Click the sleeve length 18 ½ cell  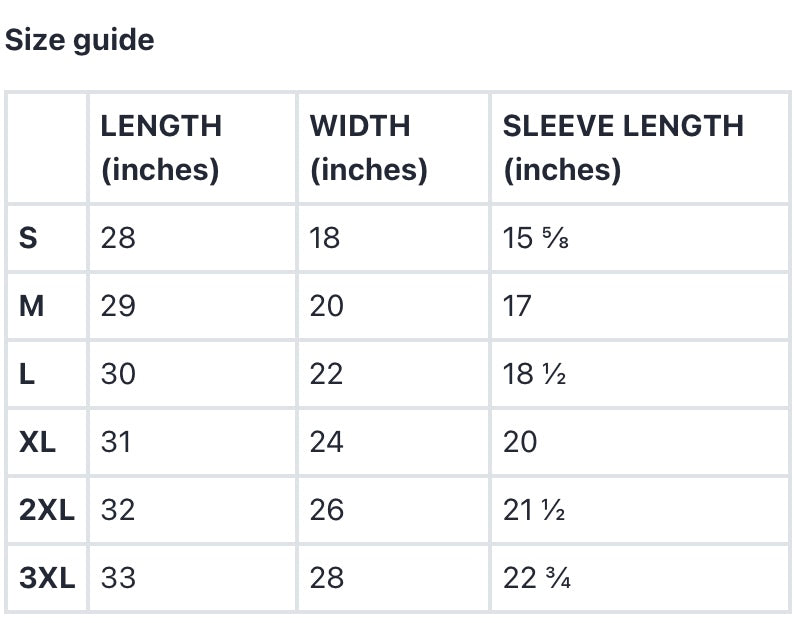point(535,374)
